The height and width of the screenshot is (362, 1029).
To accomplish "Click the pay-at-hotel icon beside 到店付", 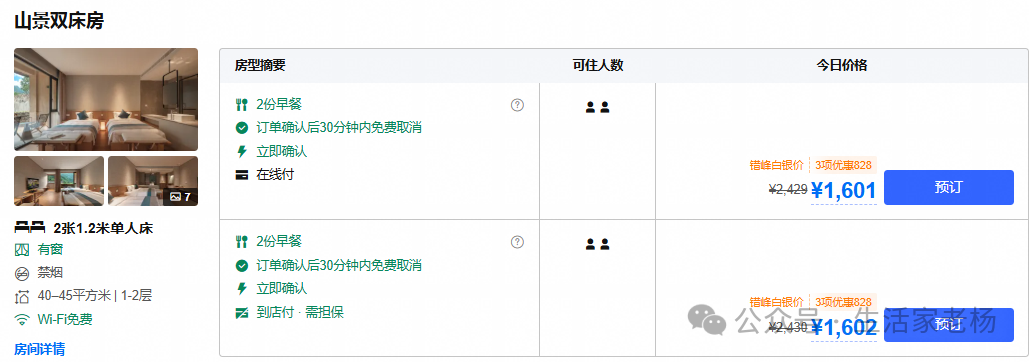I will click(242, 313).
